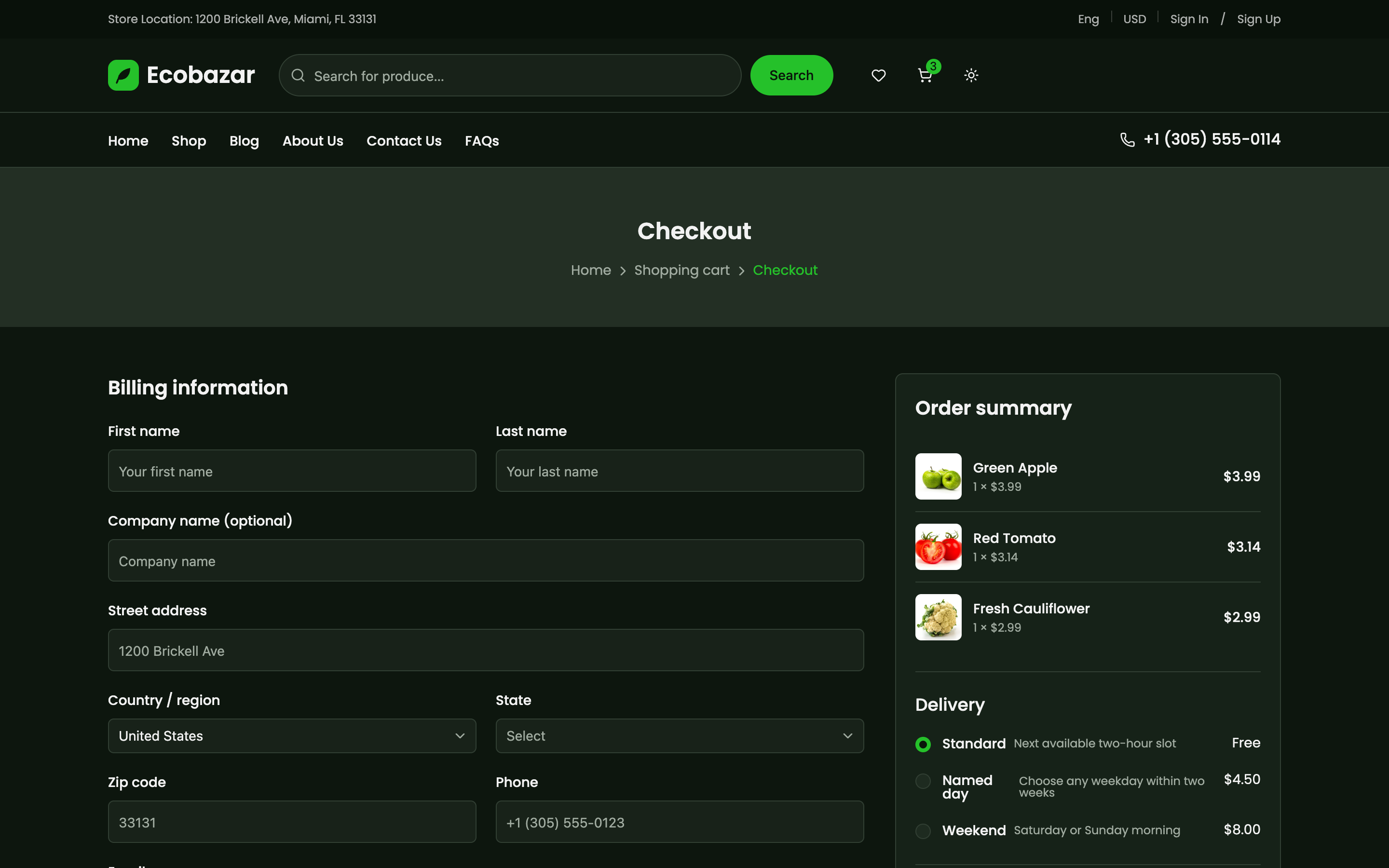Open the State select dropdown
Viewport: 1389px width, 868px height.
pos(680,736)
